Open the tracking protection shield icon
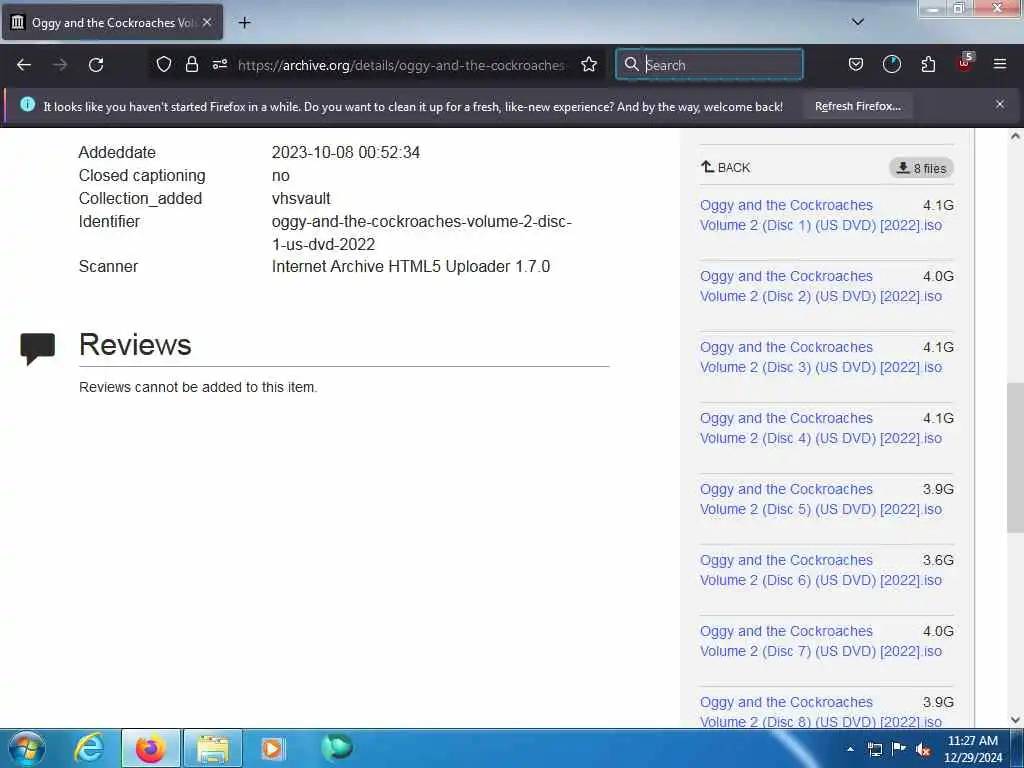 164,64
